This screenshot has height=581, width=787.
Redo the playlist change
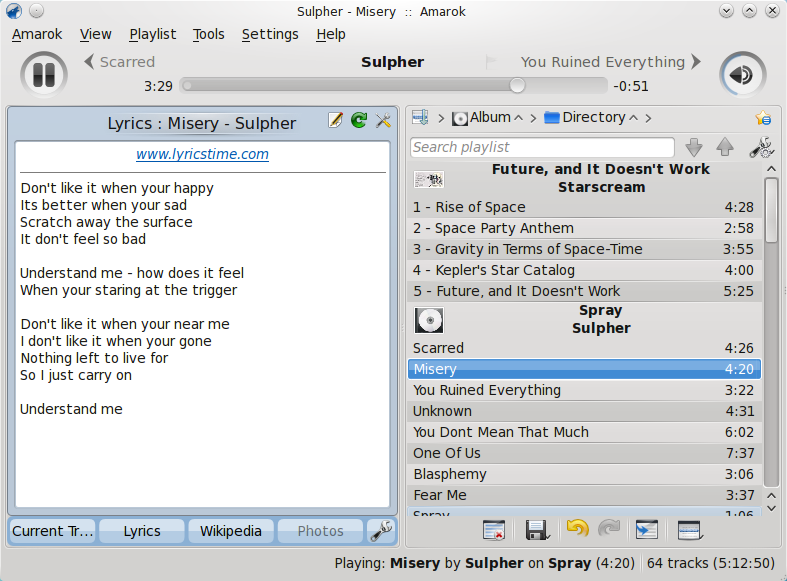tap(609, 529)
